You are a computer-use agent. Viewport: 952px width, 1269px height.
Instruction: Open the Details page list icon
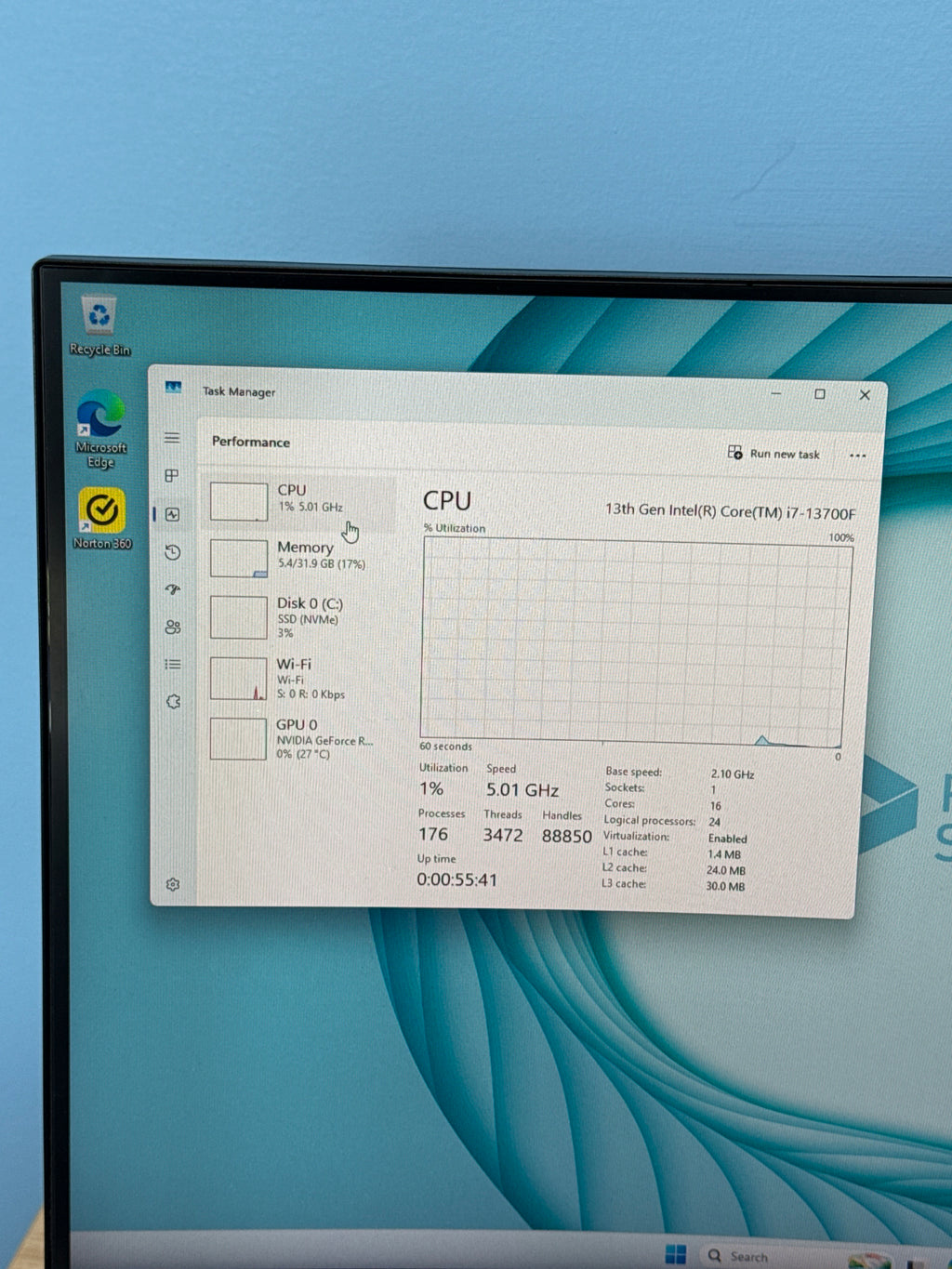coord(172,665)
